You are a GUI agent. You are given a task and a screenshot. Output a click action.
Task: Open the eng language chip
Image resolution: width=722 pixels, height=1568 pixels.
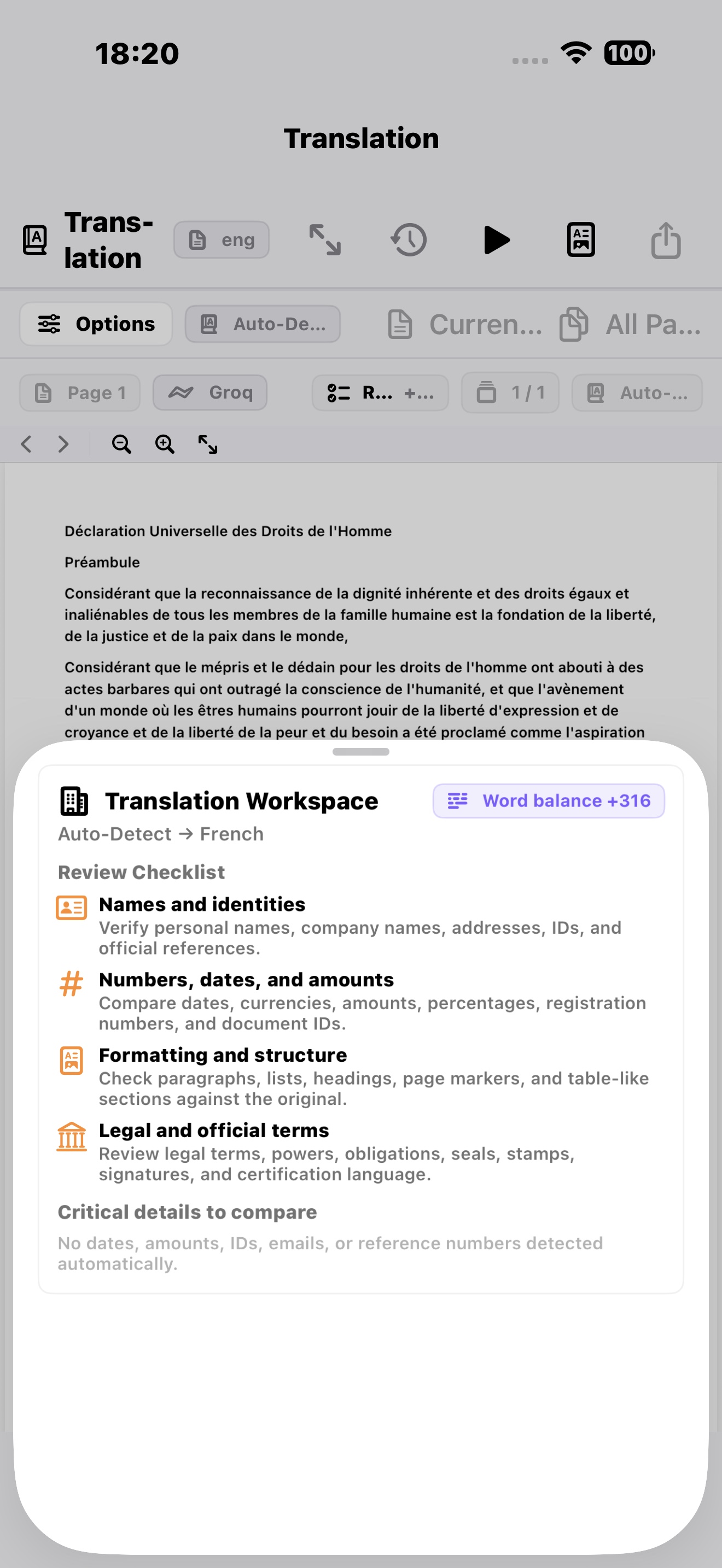coord(222,240)
